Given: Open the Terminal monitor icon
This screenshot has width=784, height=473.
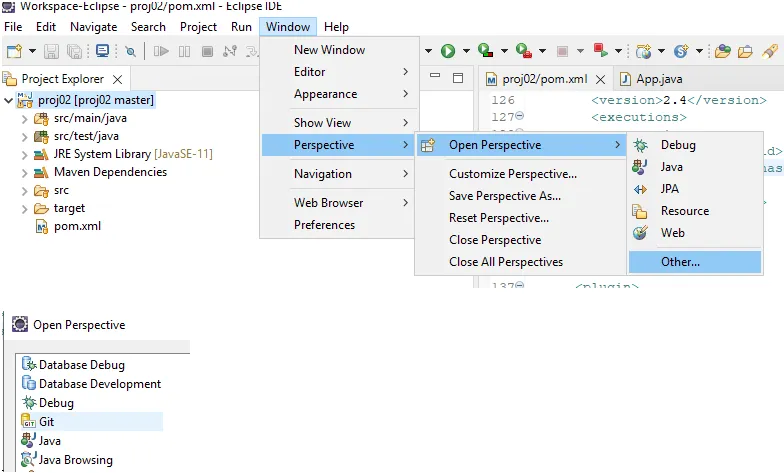Looking at the screenshot, I should 102,51.
